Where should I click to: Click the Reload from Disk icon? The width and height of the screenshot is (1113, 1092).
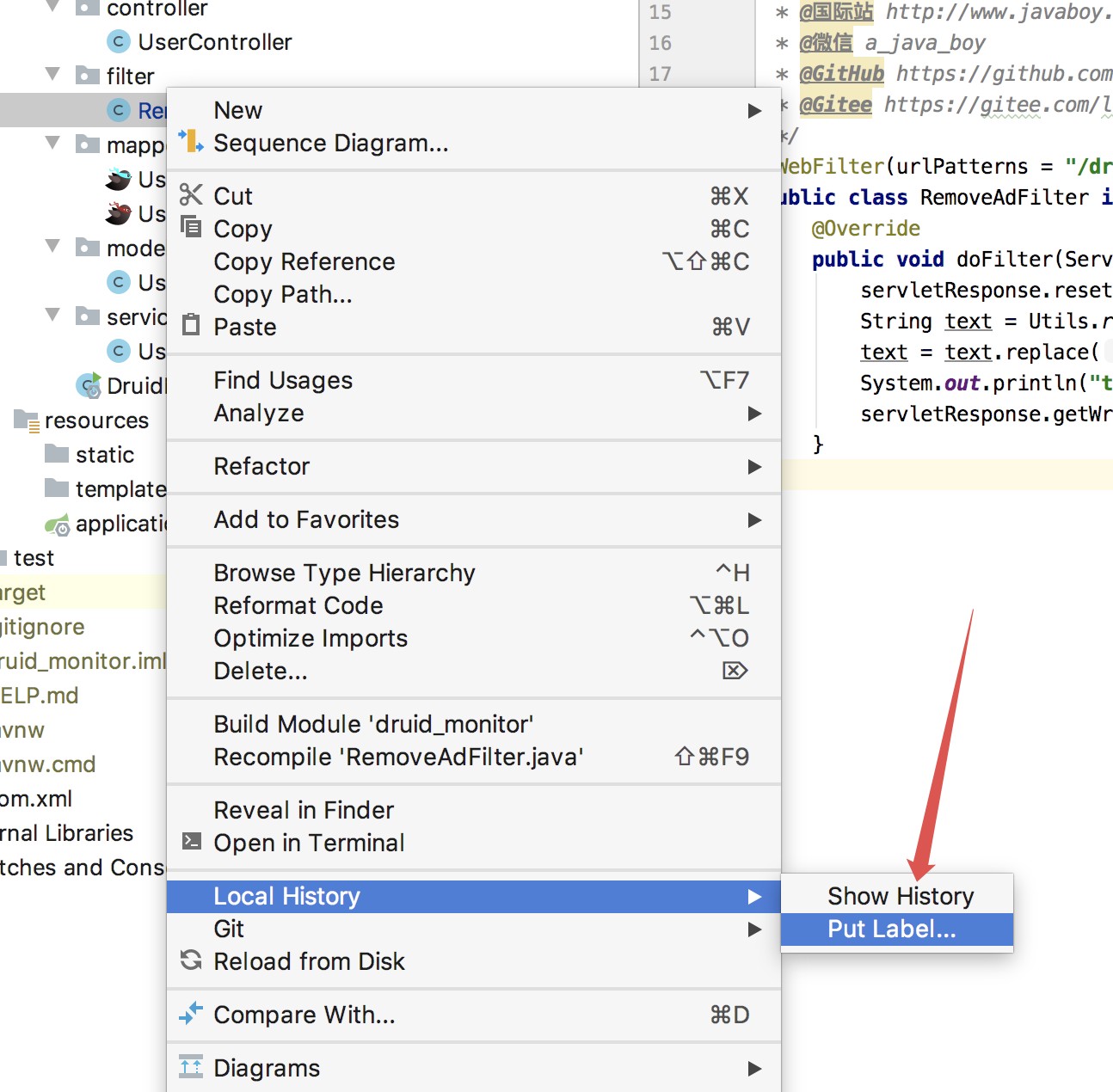(x=191, y=960)
